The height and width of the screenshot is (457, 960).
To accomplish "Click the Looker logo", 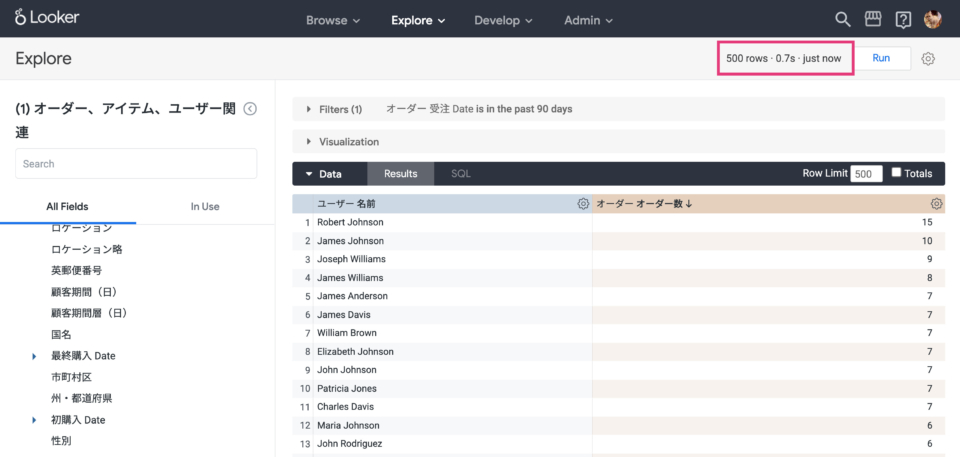I will [47, 18].
